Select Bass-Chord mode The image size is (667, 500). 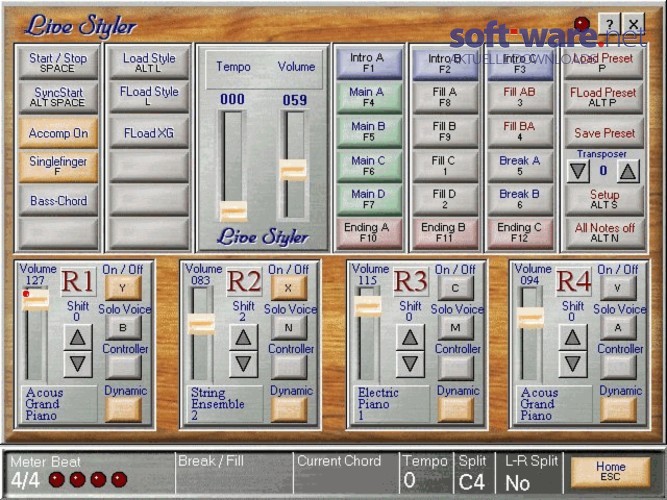(58, 200)
